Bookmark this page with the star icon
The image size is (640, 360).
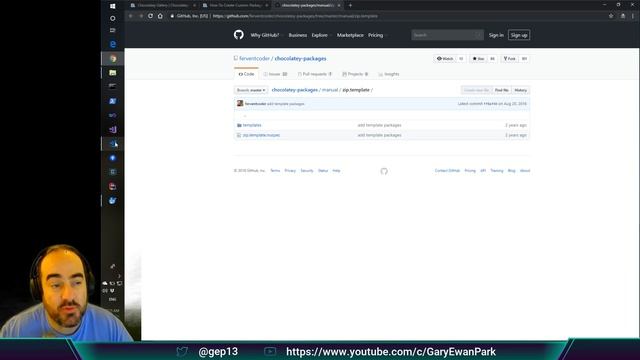click(611, 16)
